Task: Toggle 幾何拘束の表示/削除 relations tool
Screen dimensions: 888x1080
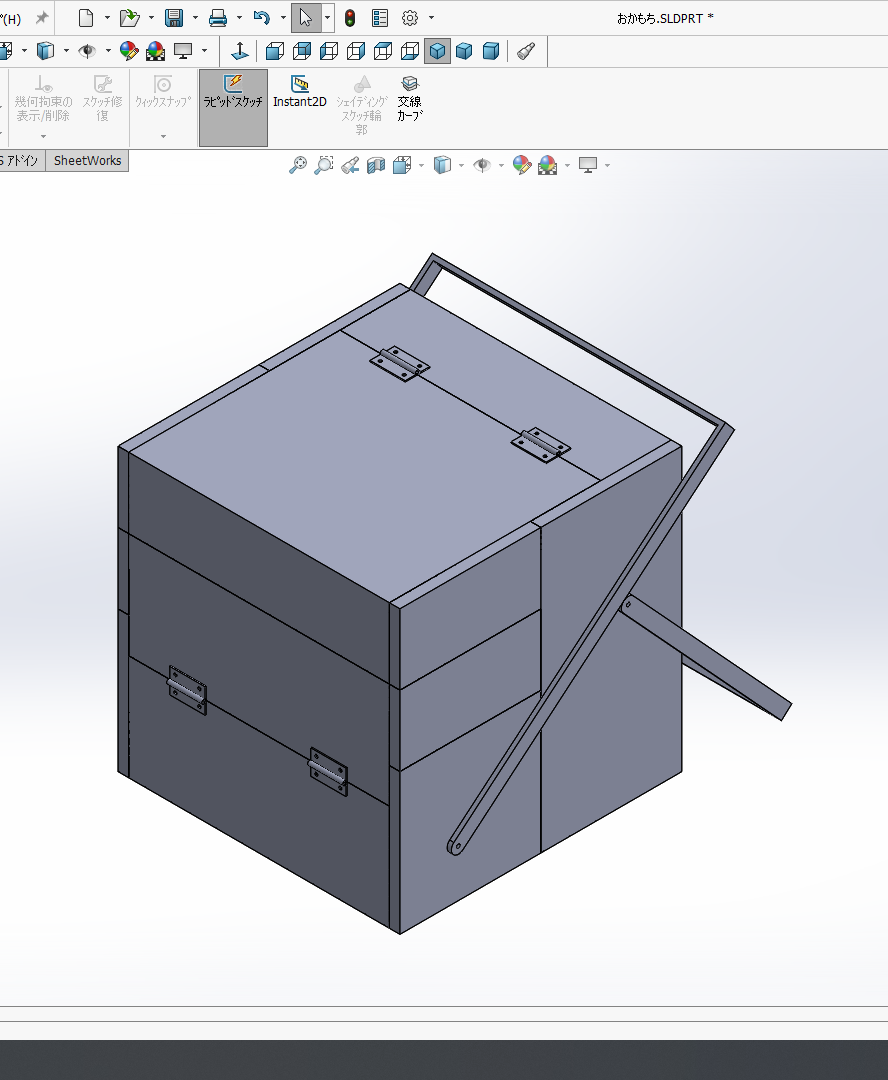Action: (43, 99)
